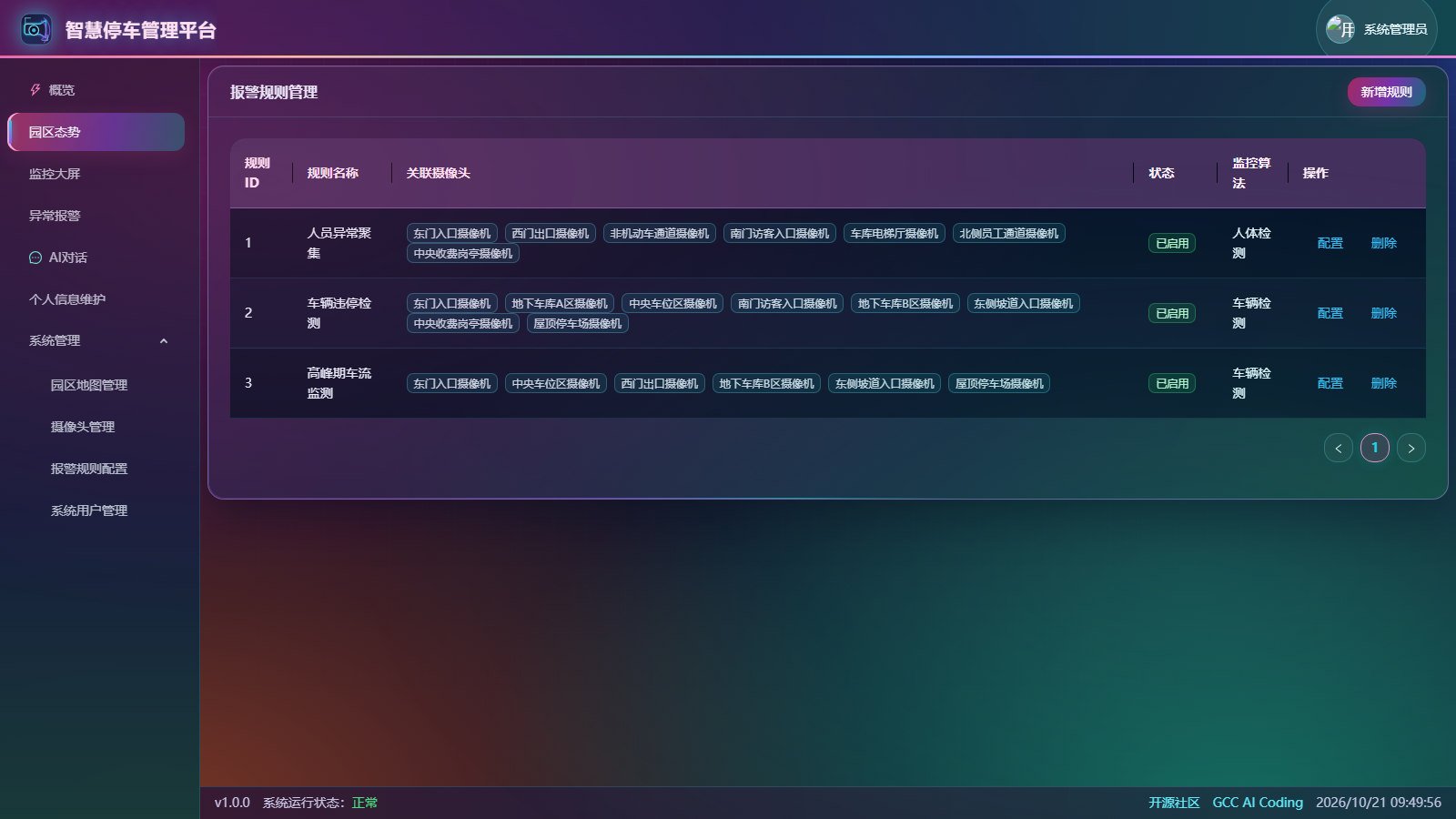This screenshot has width=1456, height=819.
Task: Go to next page arrow
Action: pos(1411,448)
